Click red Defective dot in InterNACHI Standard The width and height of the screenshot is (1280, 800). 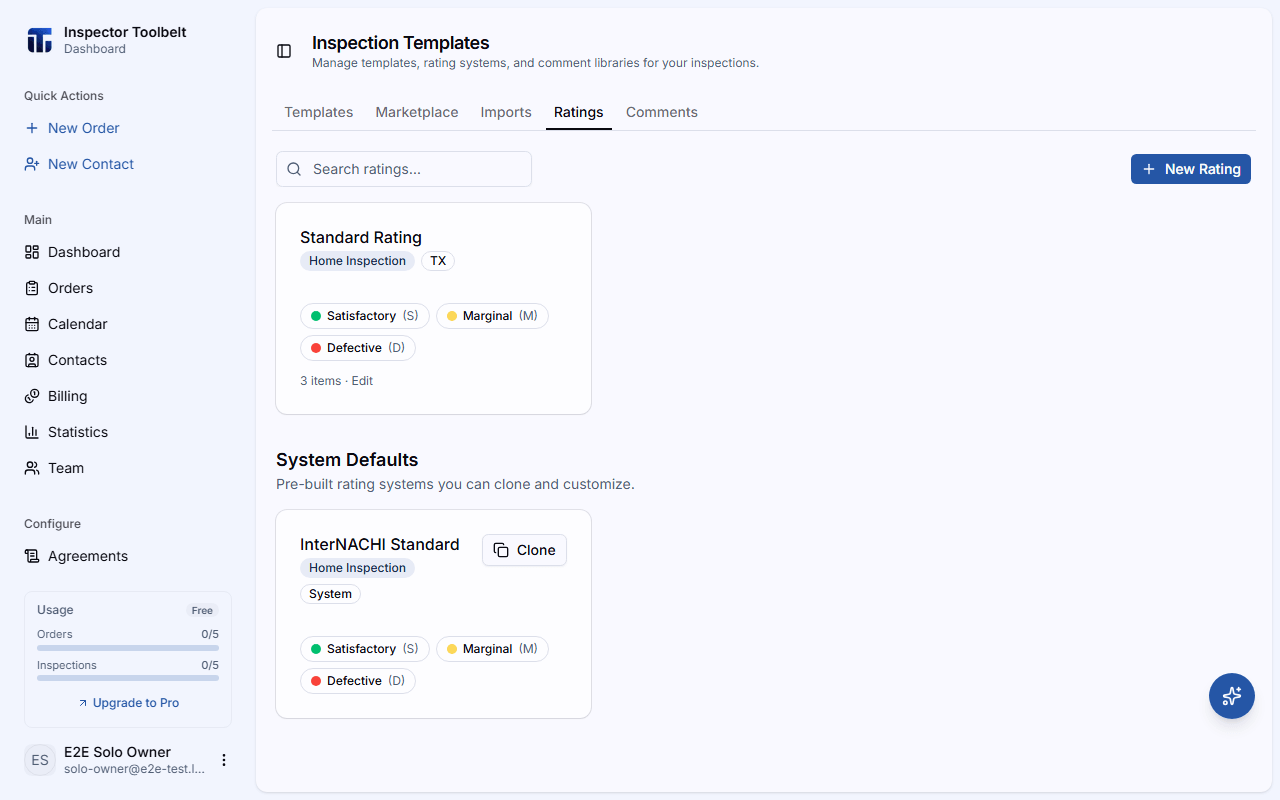[x=316, y=681]
